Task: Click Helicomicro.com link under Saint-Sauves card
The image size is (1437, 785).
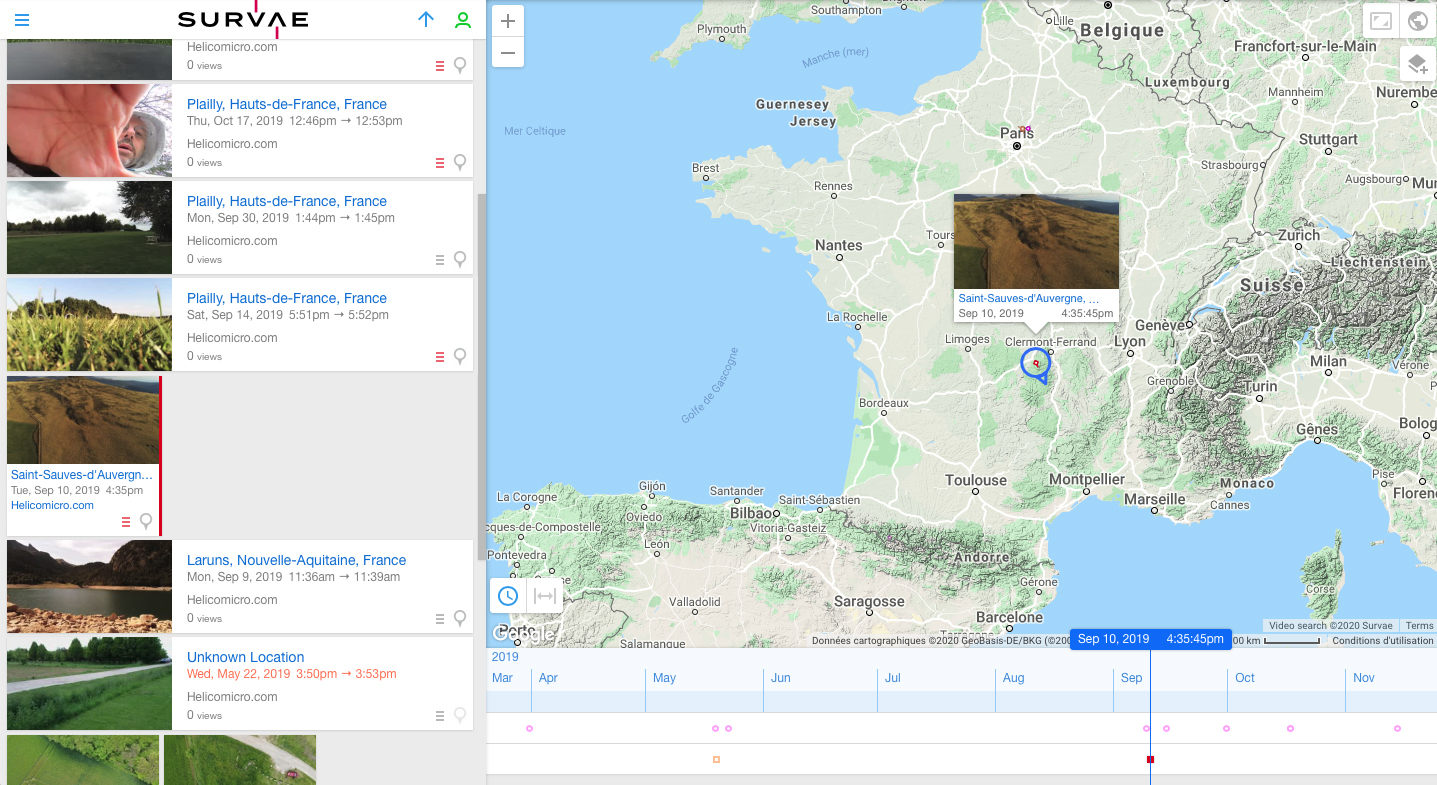Action: tap(52, 505)
